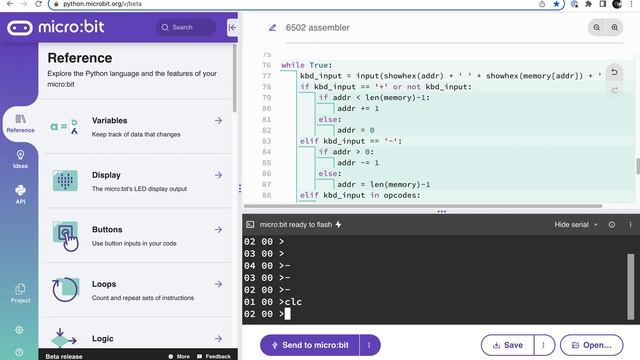Open the serial panel more options menu
This screenshot has width=640, height=360.
(630, 224)
